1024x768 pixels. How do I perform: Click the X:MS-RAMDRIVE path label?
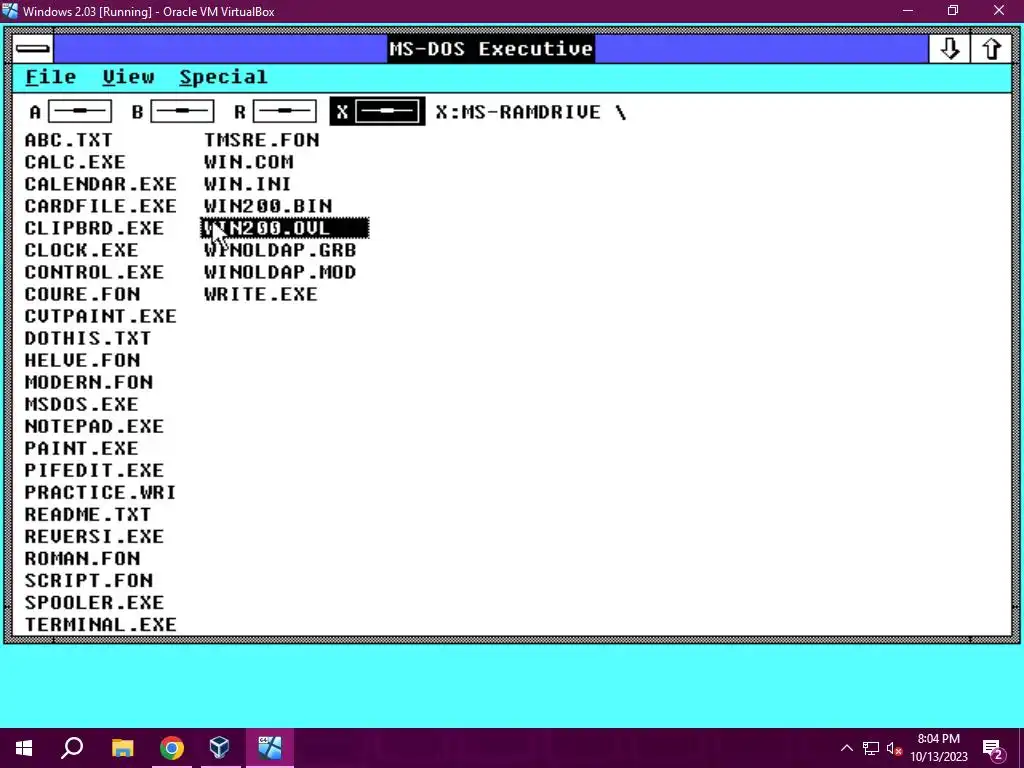(x=531, y=112)
